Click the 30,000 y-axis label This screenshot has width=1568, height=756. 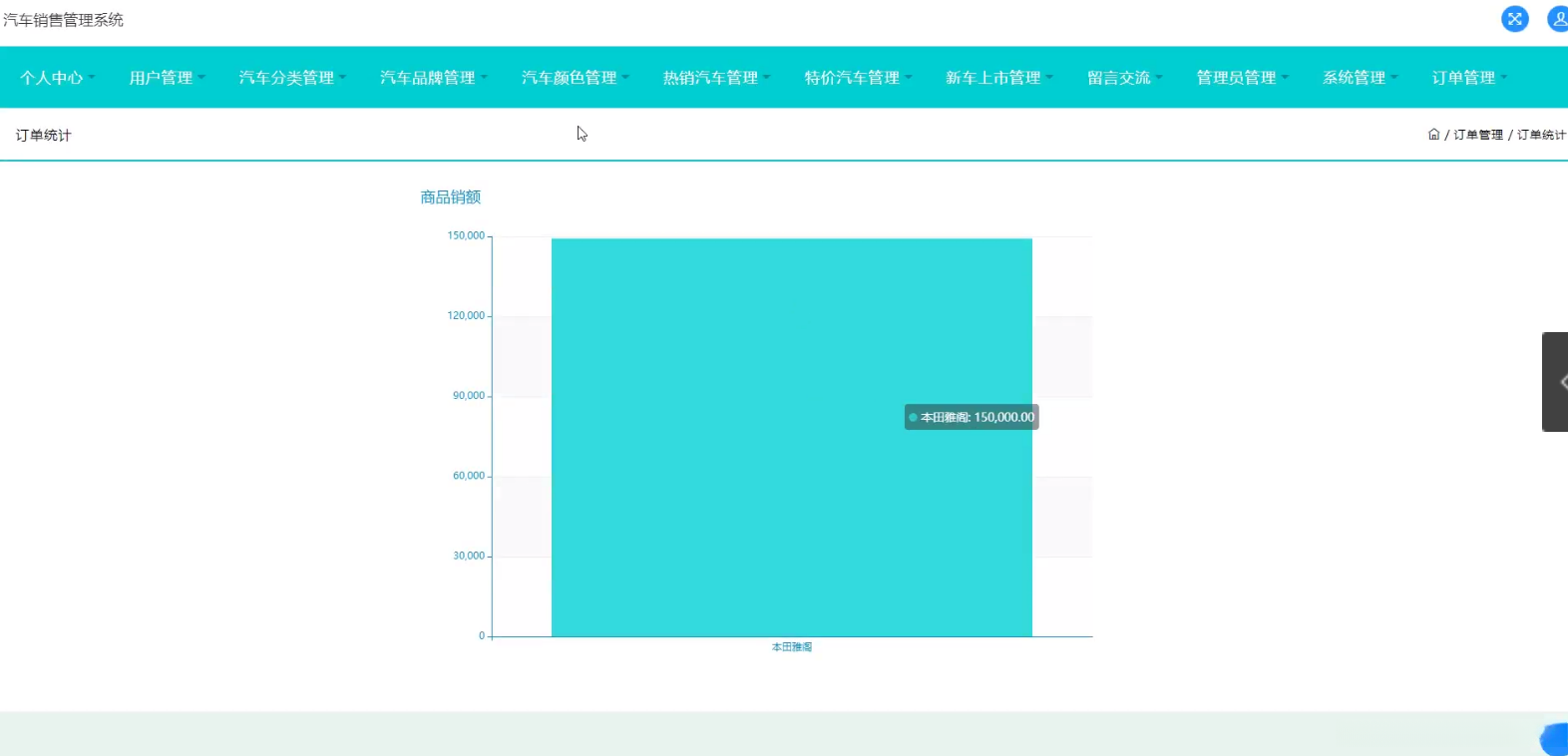click(x=469, y=556)
